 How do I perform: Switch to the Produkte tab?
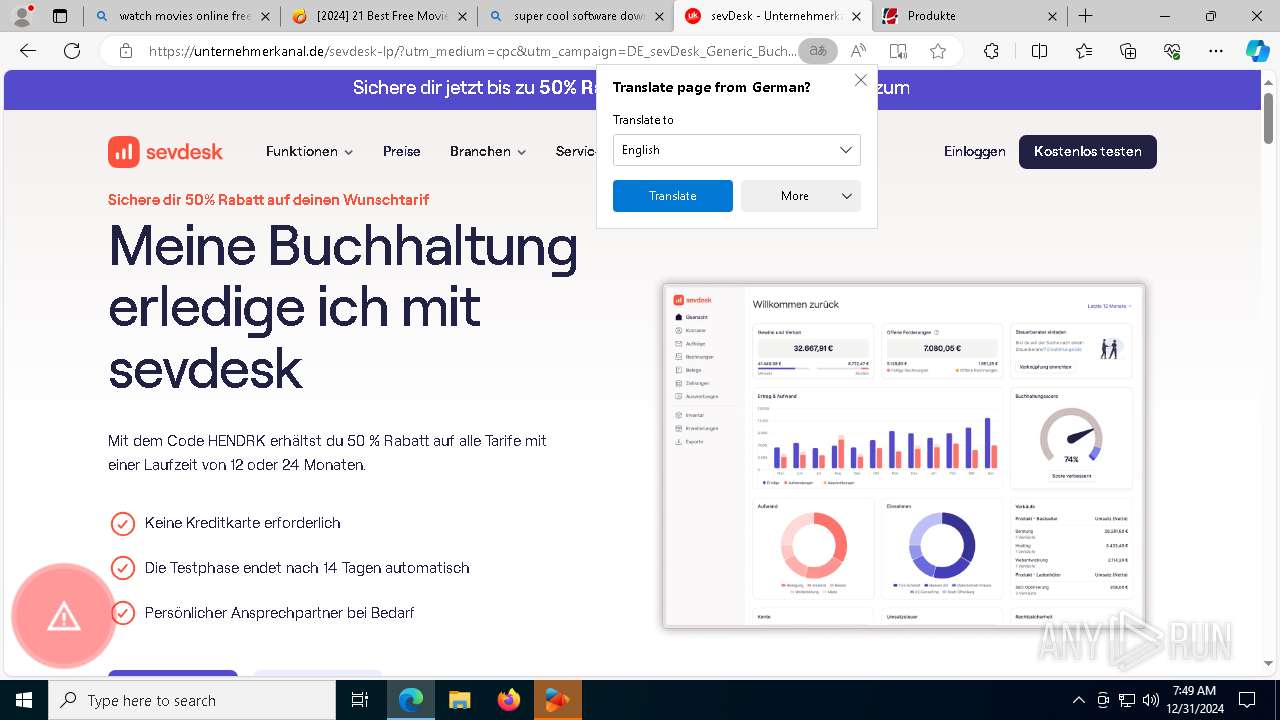point(970,16)
